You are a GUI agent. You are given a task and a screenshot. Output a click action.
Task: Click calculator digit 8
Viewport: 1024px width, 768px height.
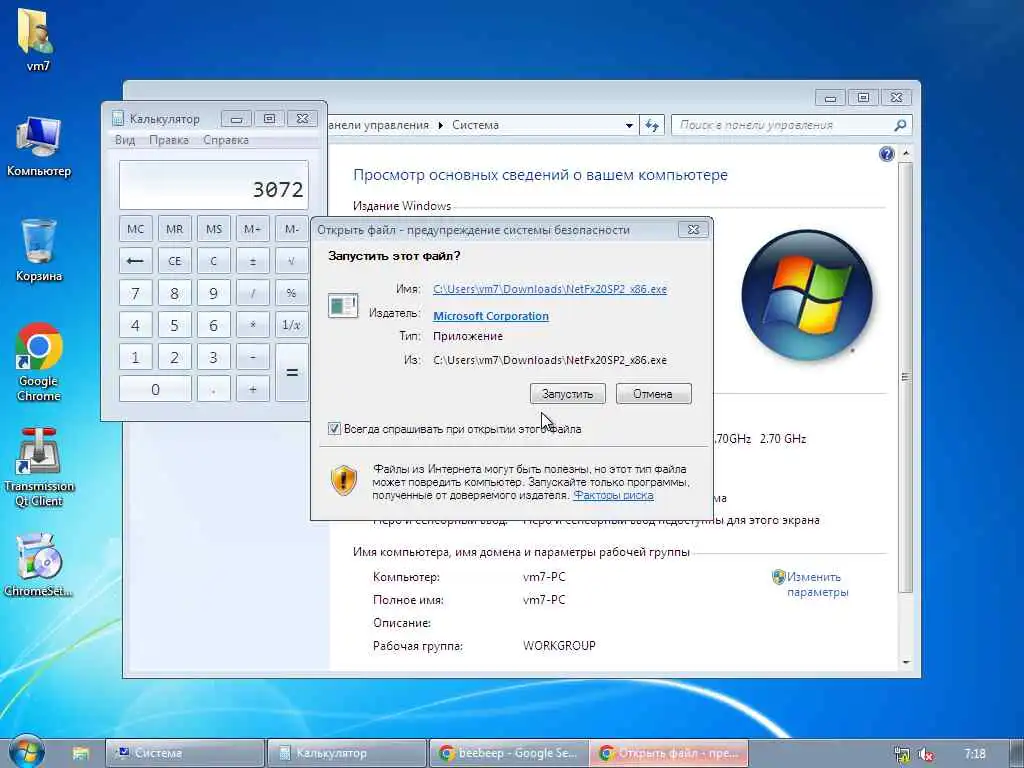click(x=174, y=293)
